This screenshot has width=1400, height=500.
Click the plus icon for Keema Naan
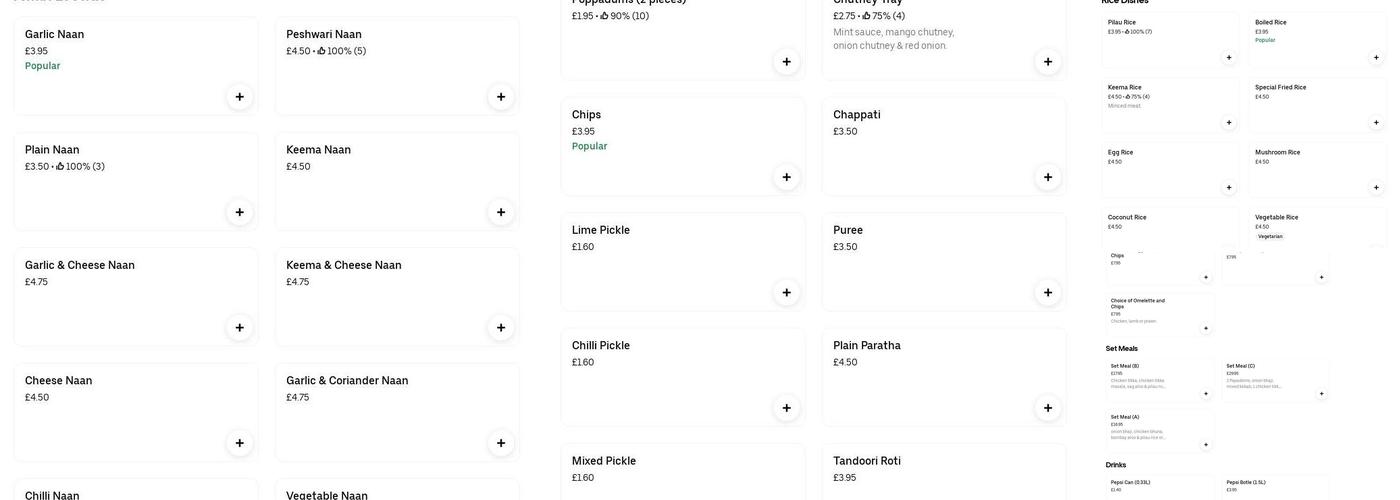point(501,212)
